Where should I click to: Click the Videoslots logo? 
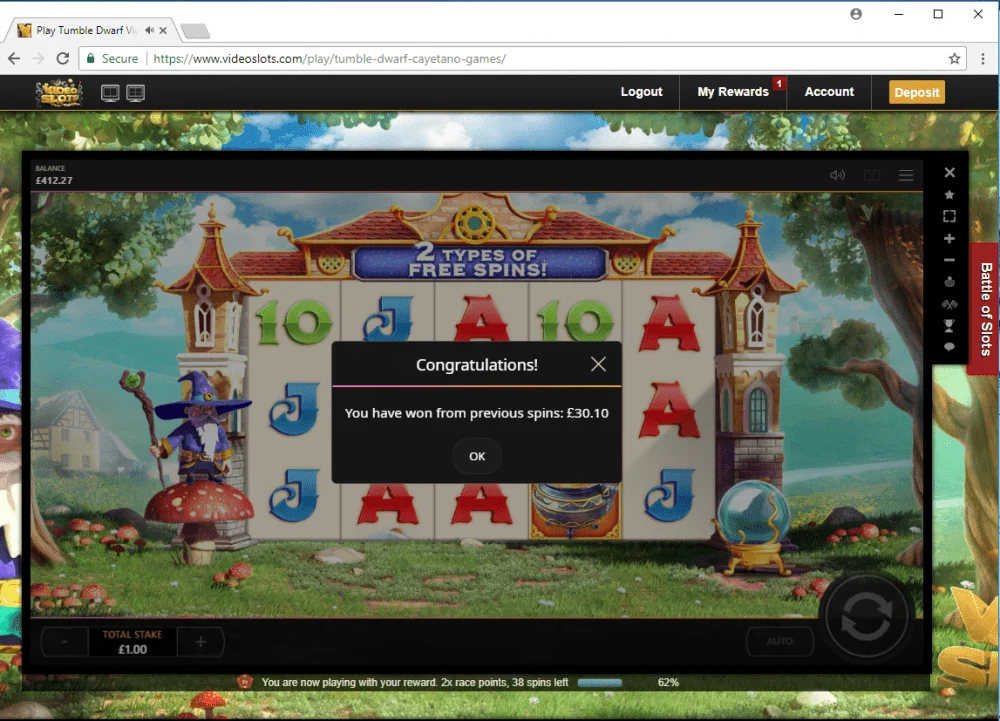[59, 93]
